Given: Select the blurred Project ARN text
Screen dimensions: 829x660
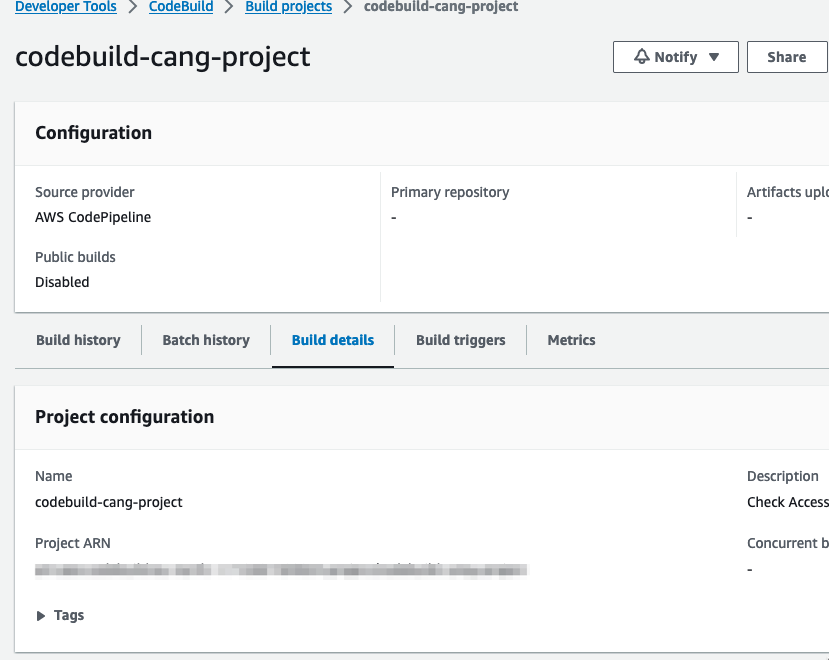Looking at the screenshot, I should [281, 569].
